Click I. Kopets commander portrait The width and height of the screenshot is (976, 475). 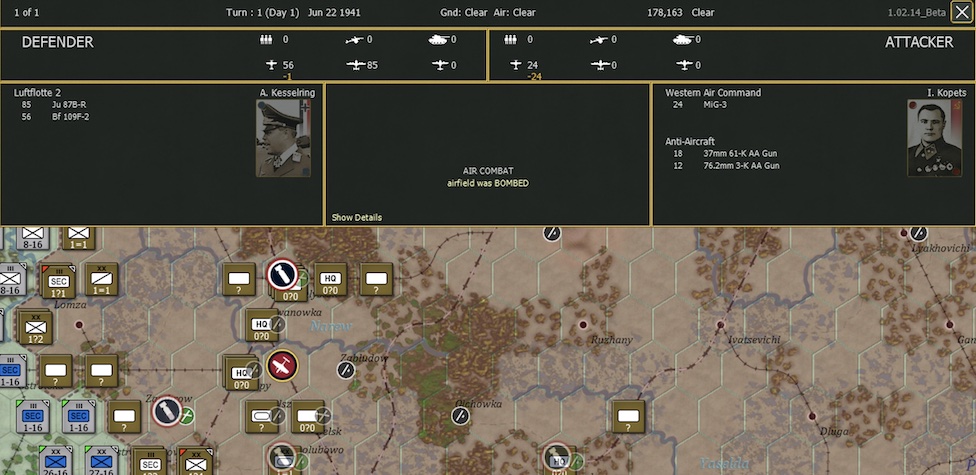(x=934, y=138)
